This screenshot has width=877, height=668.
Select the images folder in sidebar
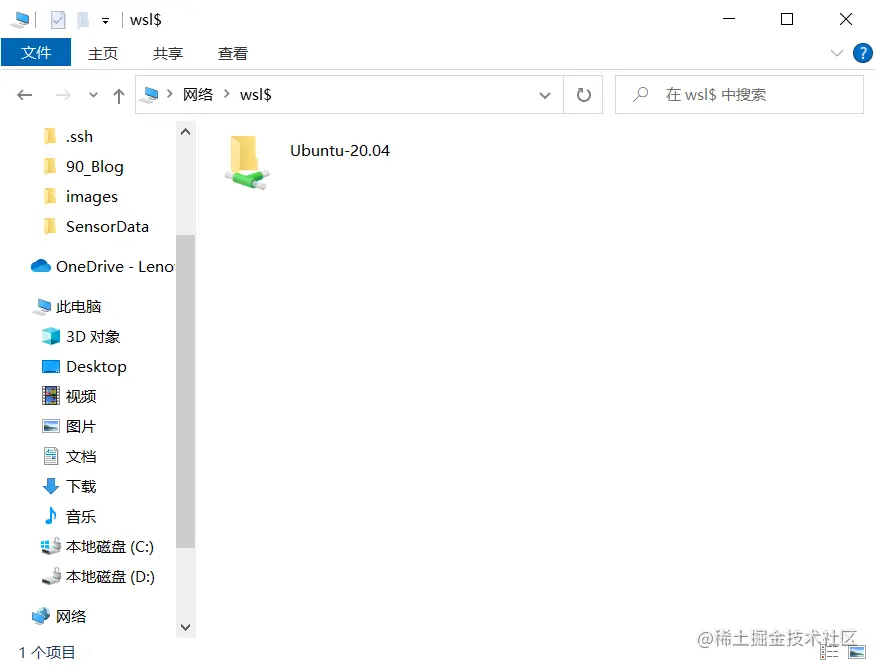[91, 197]
